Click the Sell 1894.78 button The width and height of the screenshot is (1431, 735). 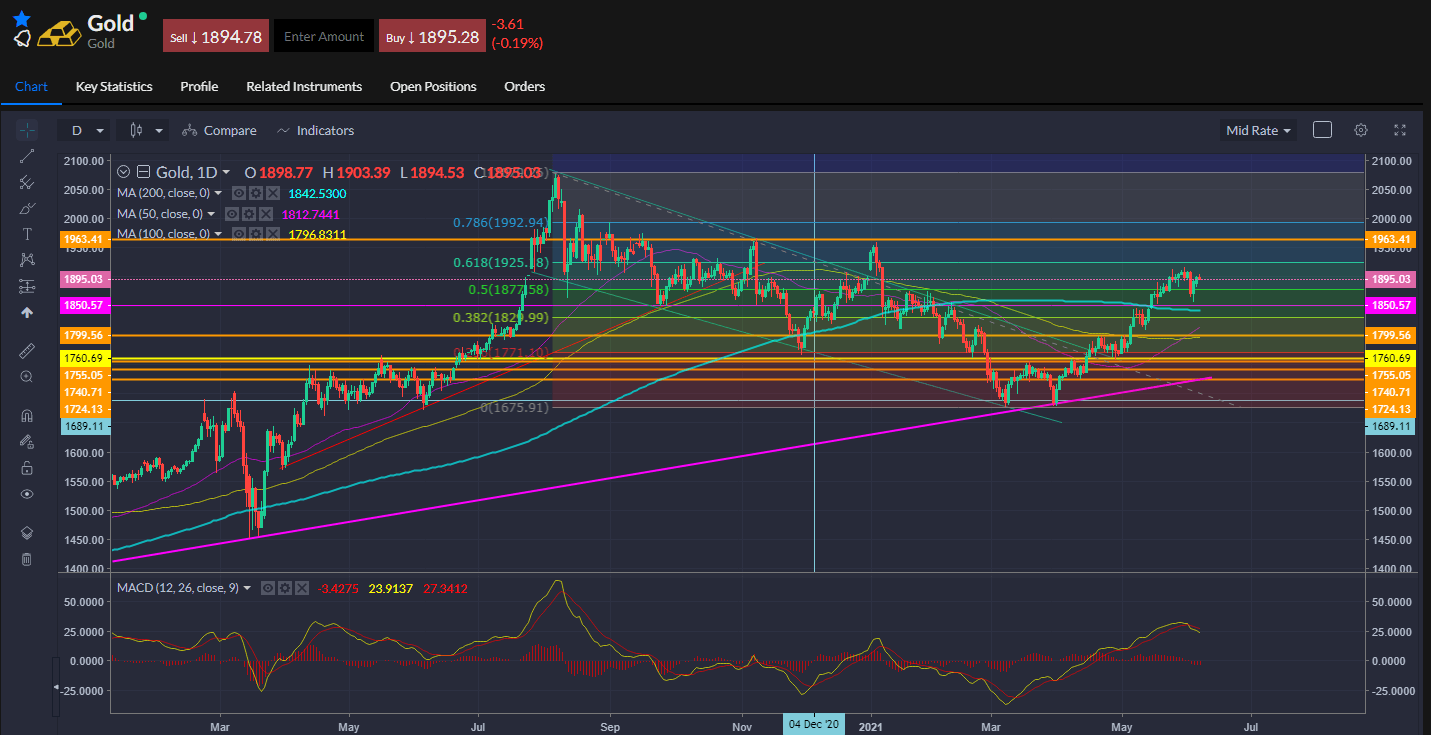[x=216, y=36]
